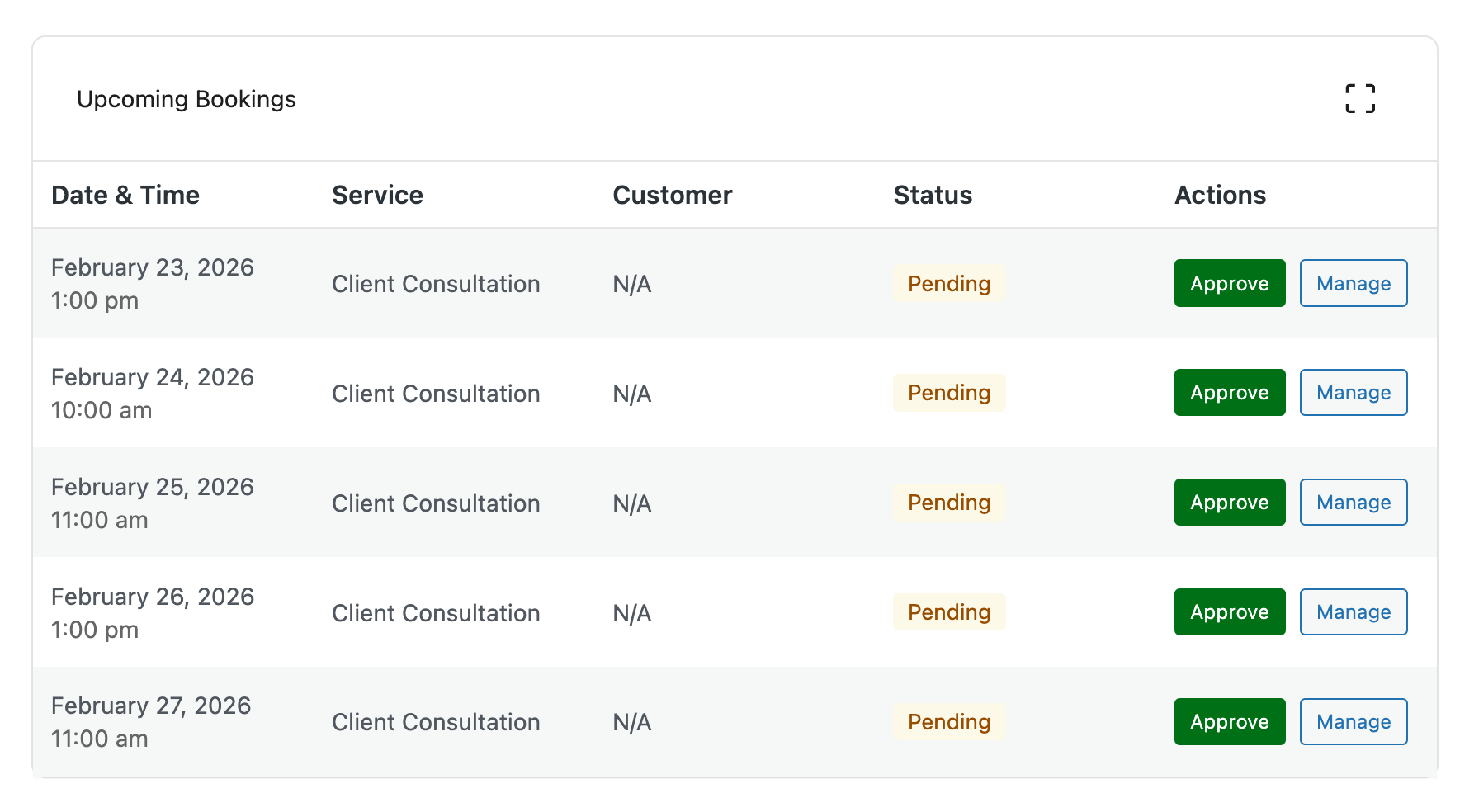Click the Date & Time column header

click(x=125, y=196)
